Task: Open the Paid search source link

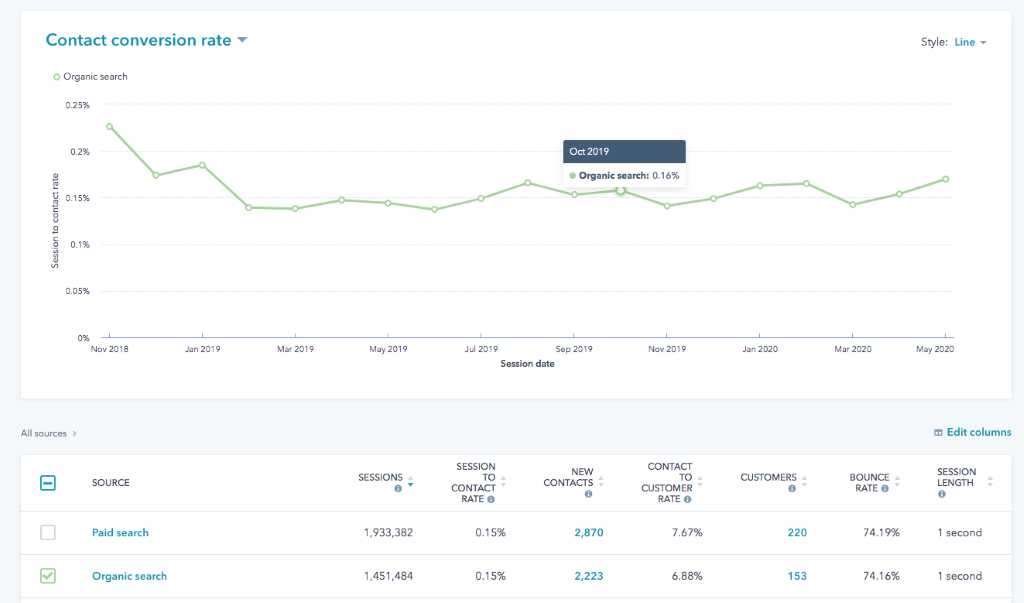Action: [120, 532]
